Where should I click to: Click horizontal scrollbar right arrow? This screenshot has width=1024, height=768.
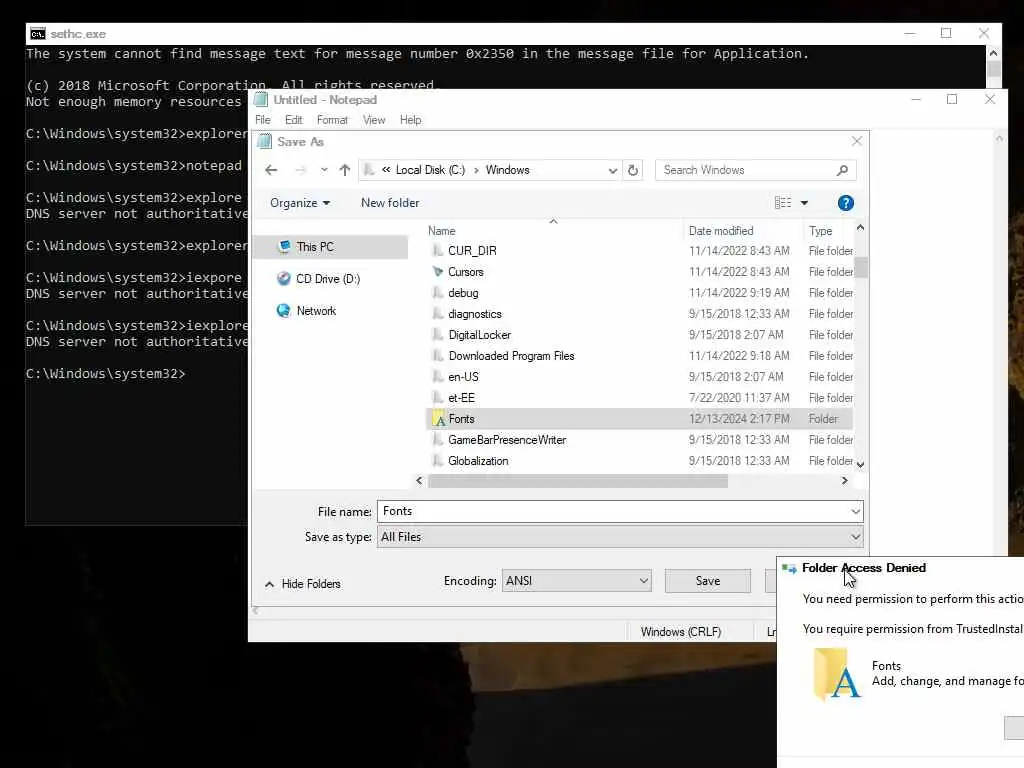(844, 481)
